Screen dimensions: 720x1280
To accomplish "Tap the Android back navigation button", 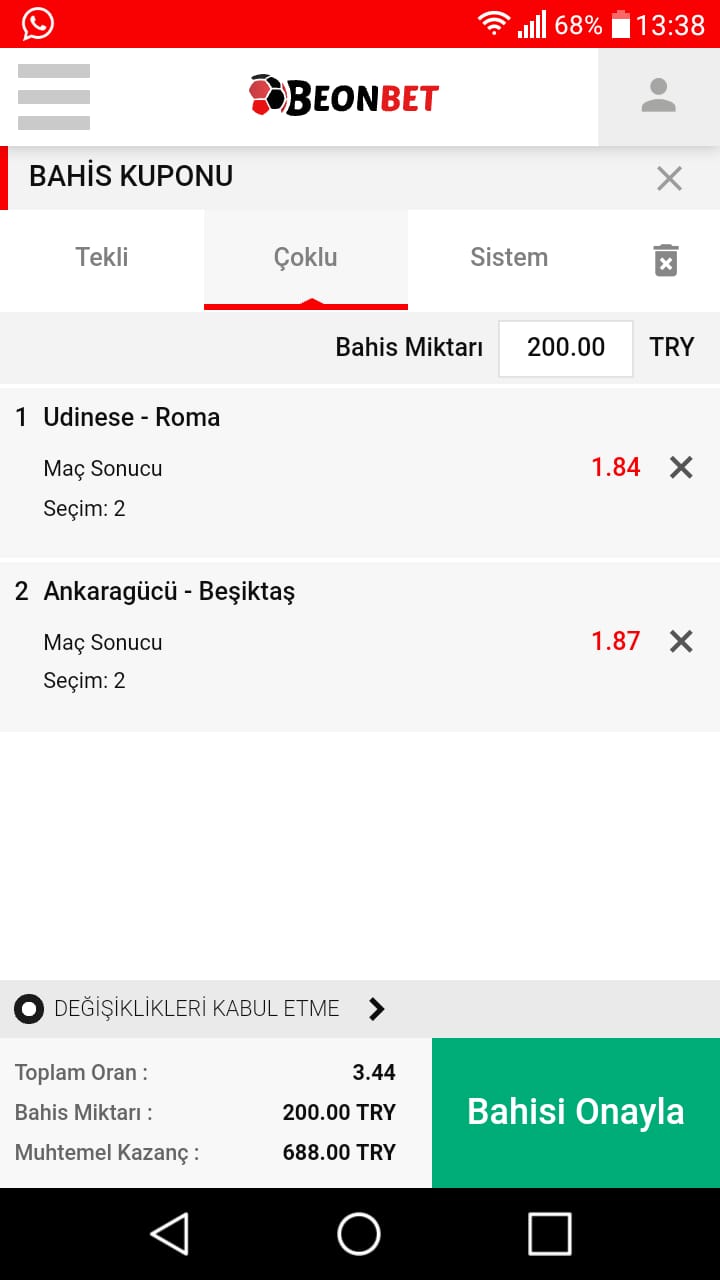I will (x=170, y=1234).
